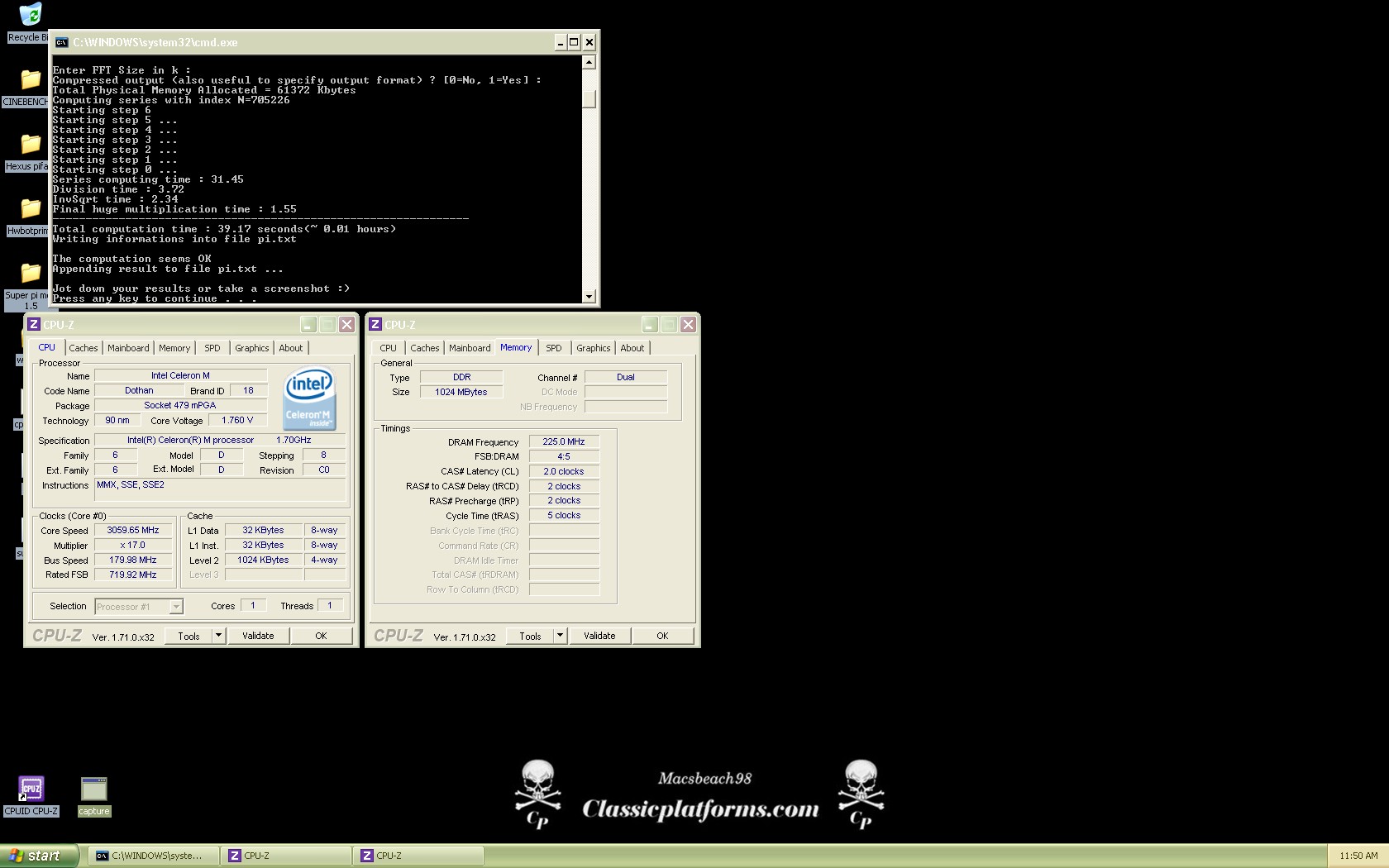Click the Code Name value Dothan
The height and width of the screenshot is (868, 1389).
tap(139, 390)
